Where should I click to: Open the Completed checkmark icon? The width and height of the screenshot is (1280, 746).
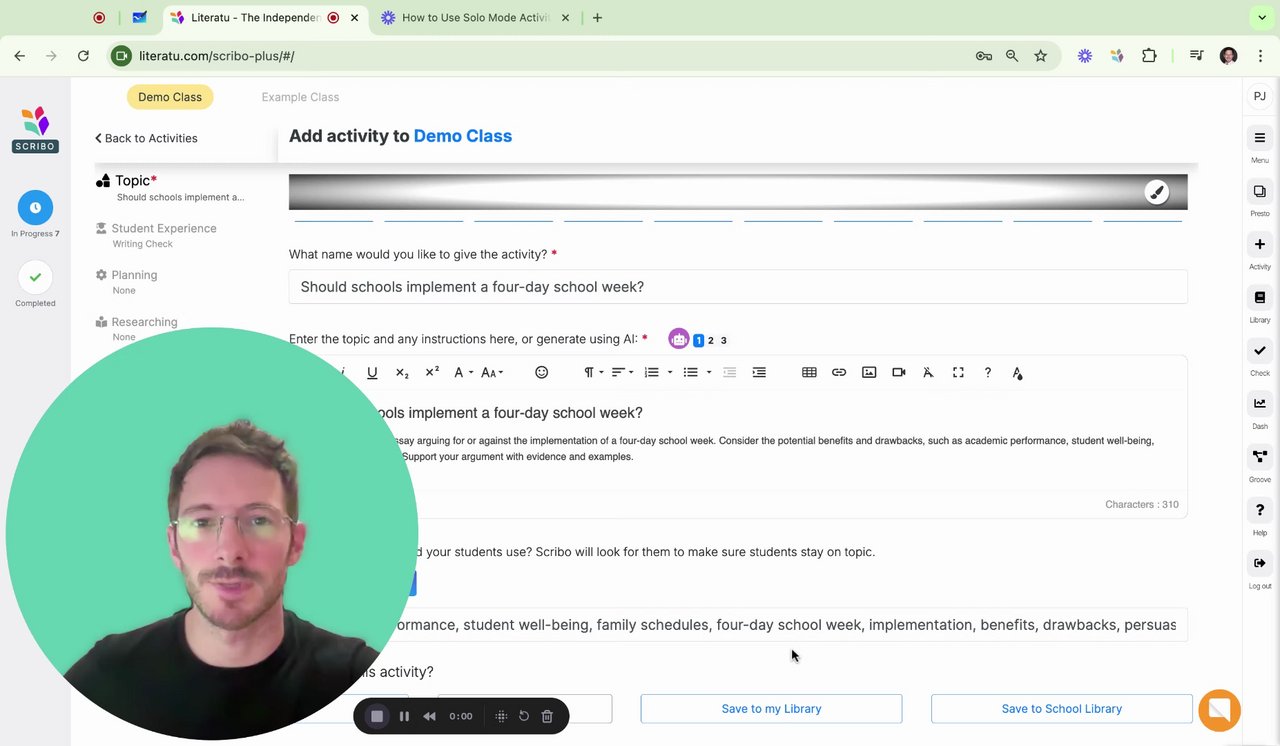(x=35, y=277)
